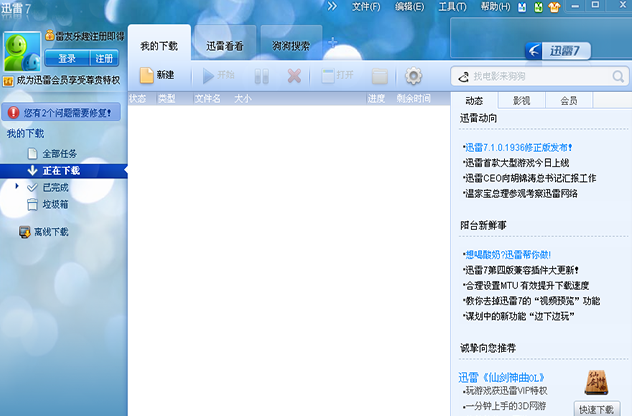This screenshot has height=416, width=632.
Task: Click the VIP badge icon beside member text
Action: click(x=8, y=81)
